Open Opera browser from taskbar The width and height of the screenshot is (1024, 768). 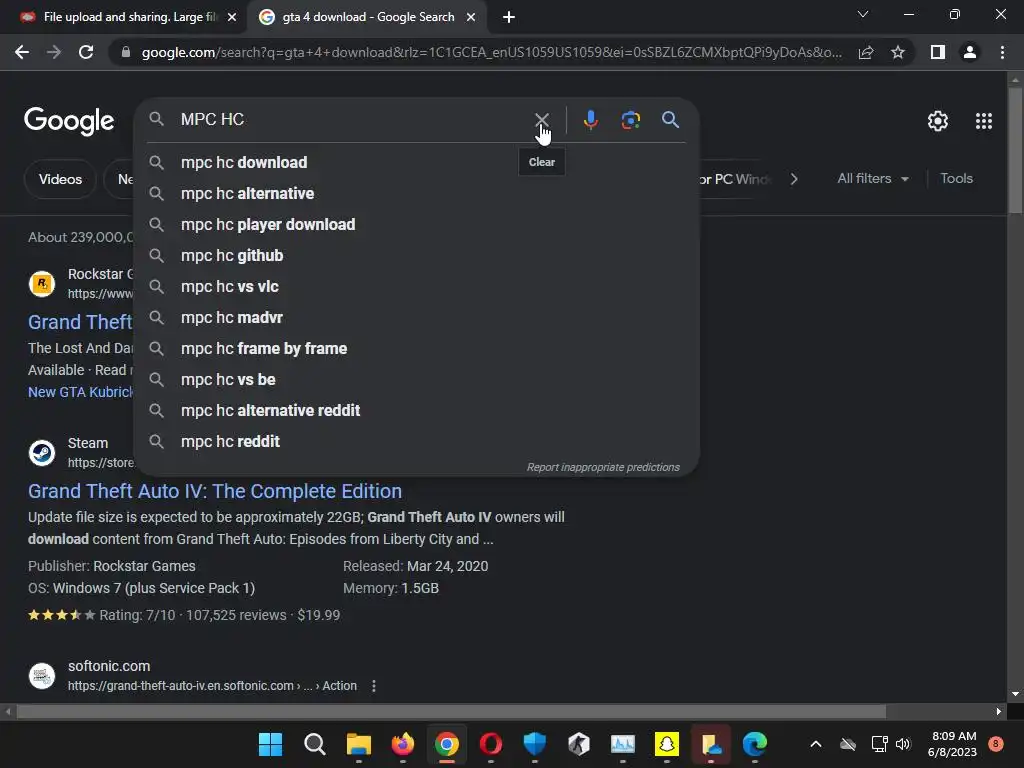tap(490, 744)
